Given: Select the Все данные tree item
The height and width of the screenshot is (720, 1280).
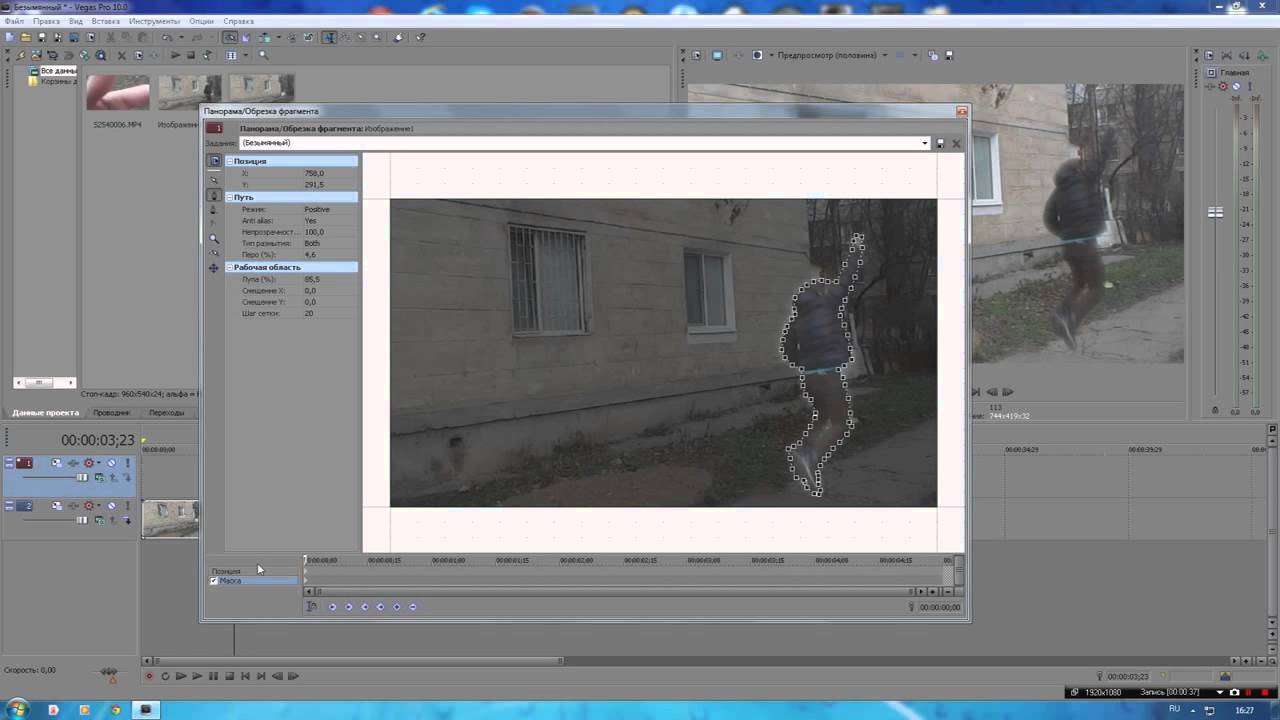Looking at the screenshot, I should 58,71.
